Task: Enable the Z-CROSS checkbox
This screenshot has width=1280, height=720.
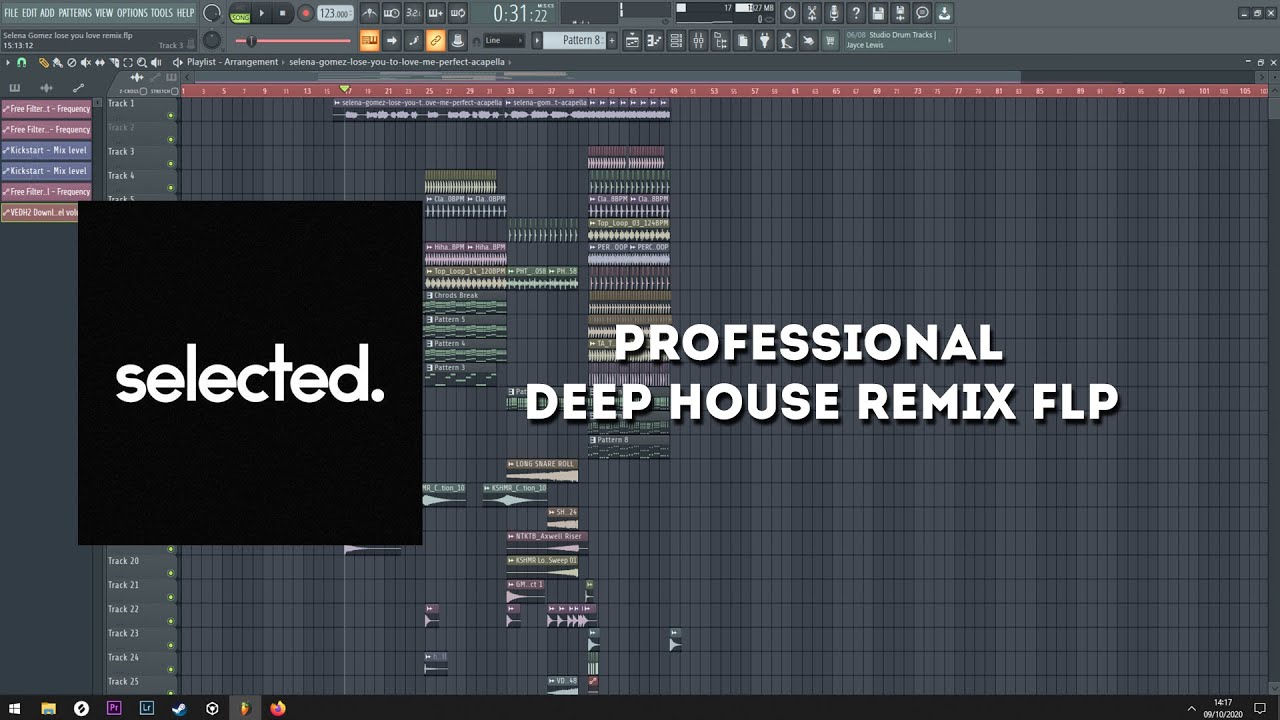Action: coord(143,91)
